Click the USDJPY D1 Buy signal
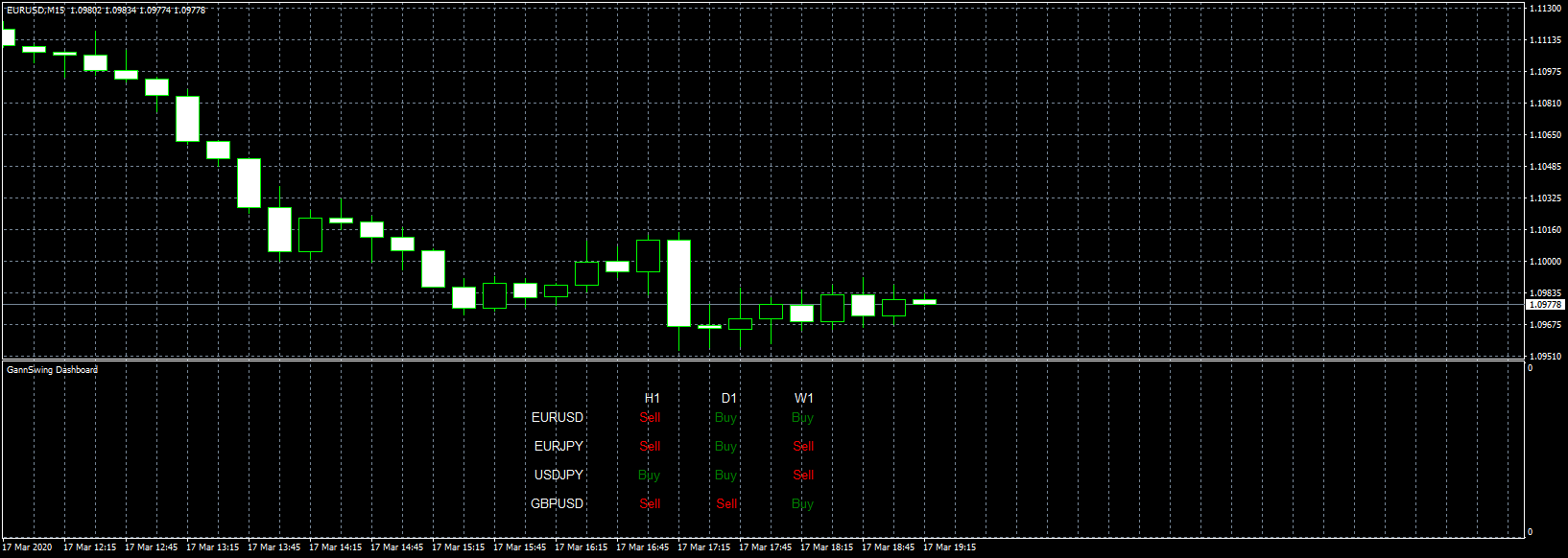This screenshot has width=1568, height=558. (726, 475)
